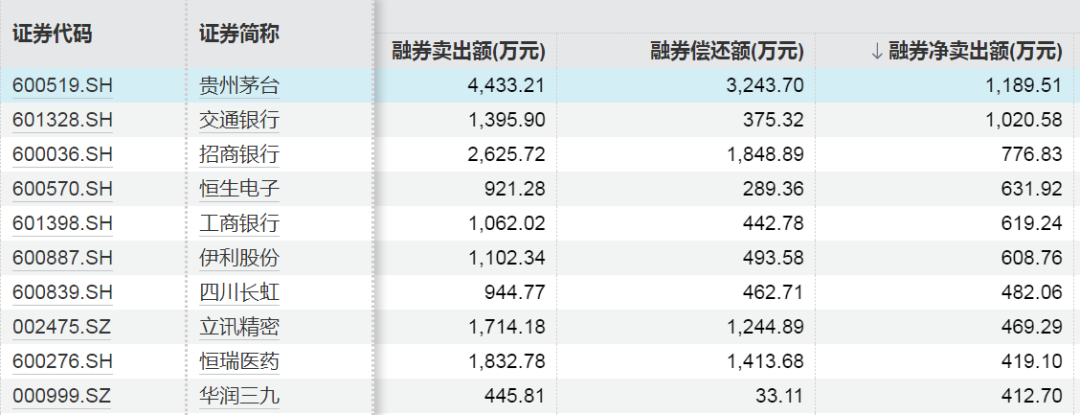1080x415 pixels.
Task: Click the value 33.11 in 华润三九 row
Action: click(778, 396)
